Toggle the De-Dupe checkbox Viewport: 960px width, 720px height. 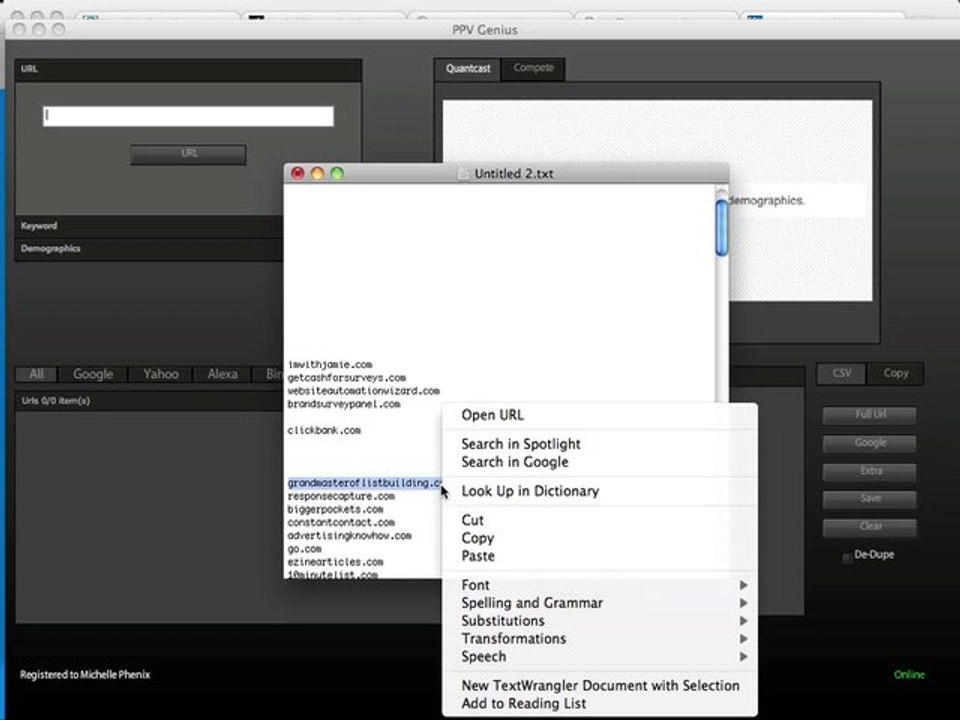pyautogui.click(x=847, y=557)
